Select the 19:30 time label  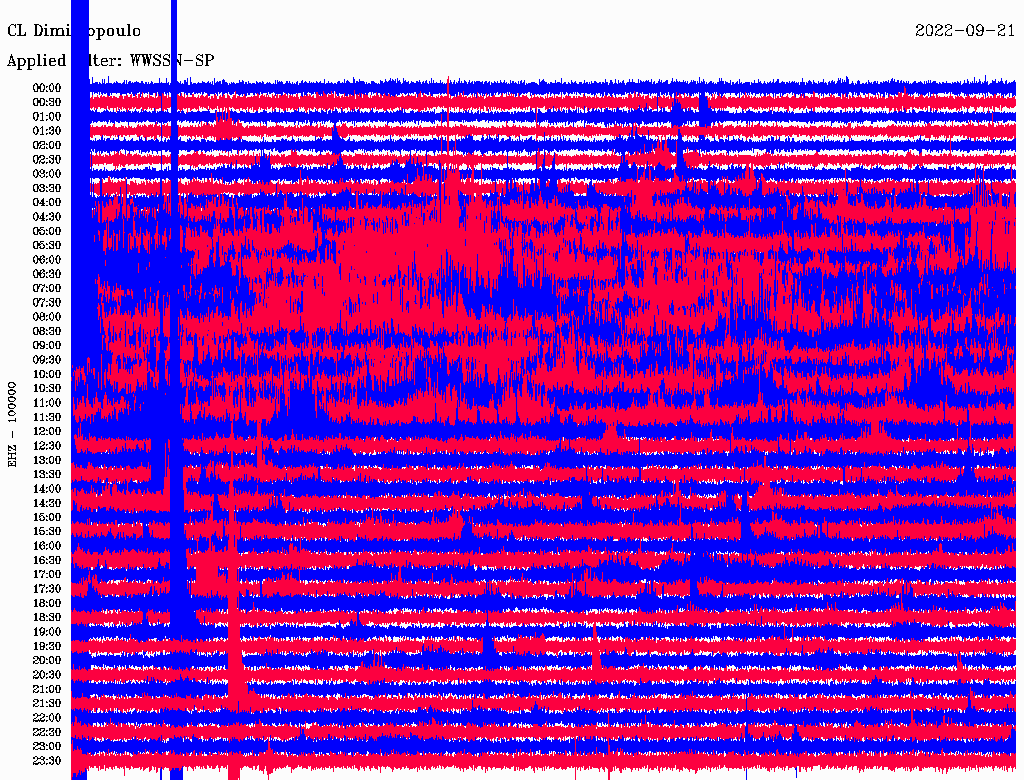click(x=47, y=646)
